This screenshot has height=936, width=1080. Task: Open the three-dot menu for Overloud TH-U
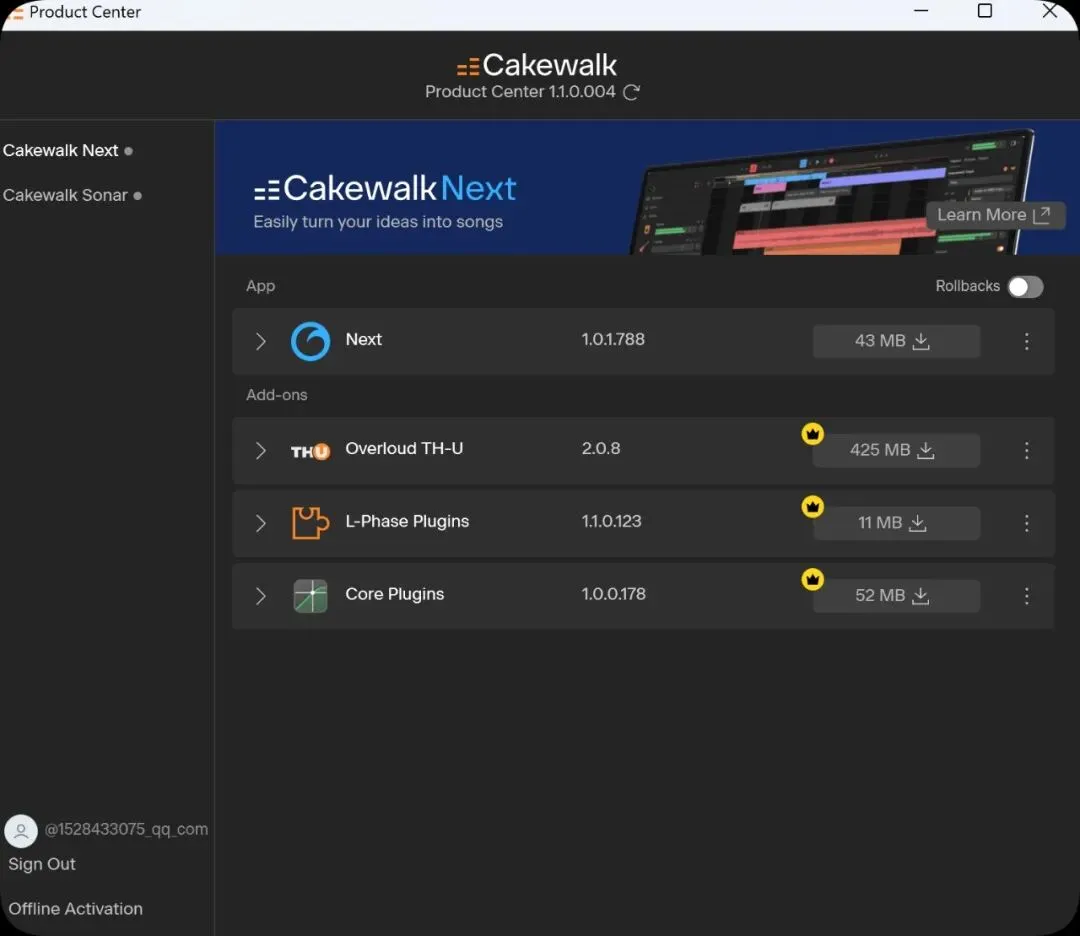[x=1026, y=450]
